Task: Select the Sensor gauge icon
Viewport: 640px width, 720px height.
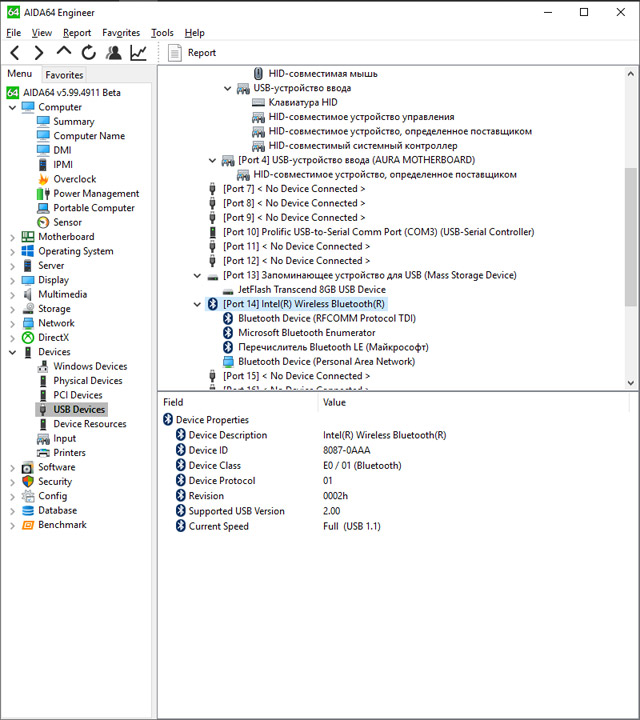Action: pos(43,222)
